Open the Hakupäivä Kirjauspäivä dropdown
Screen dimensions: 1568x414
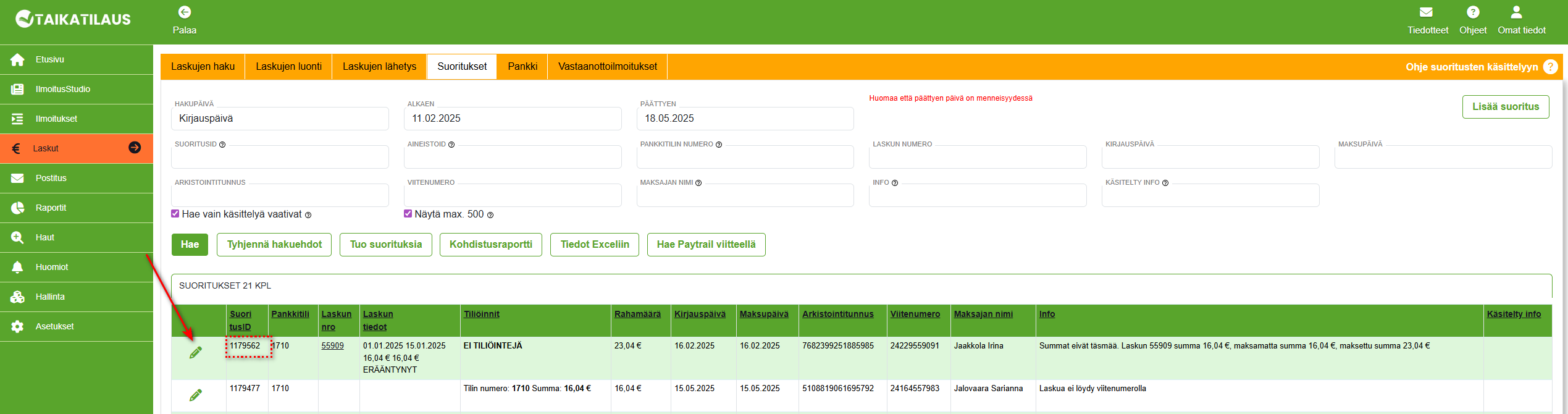(x=280, y=119)
